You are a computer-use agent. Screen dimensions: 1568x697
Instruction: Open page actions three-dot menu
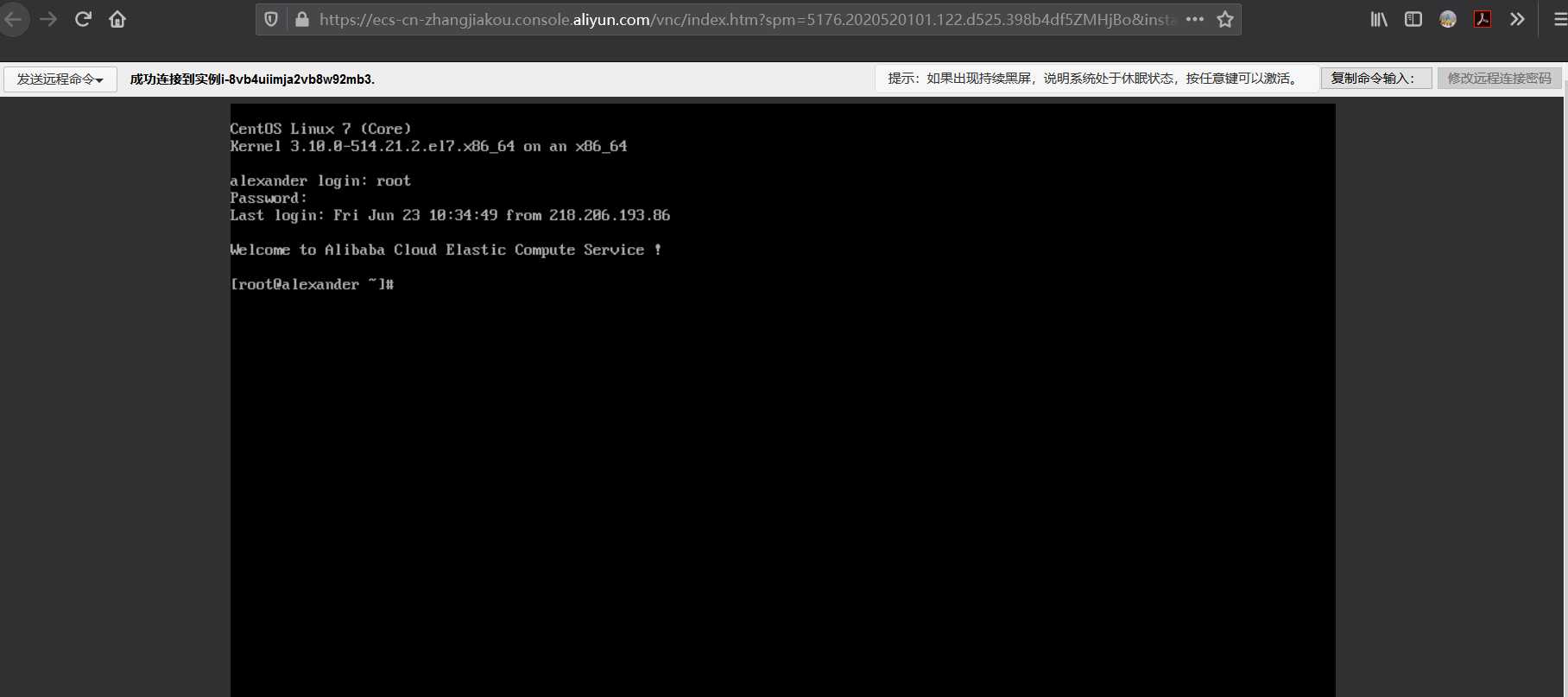click(x=1195, y=19)
